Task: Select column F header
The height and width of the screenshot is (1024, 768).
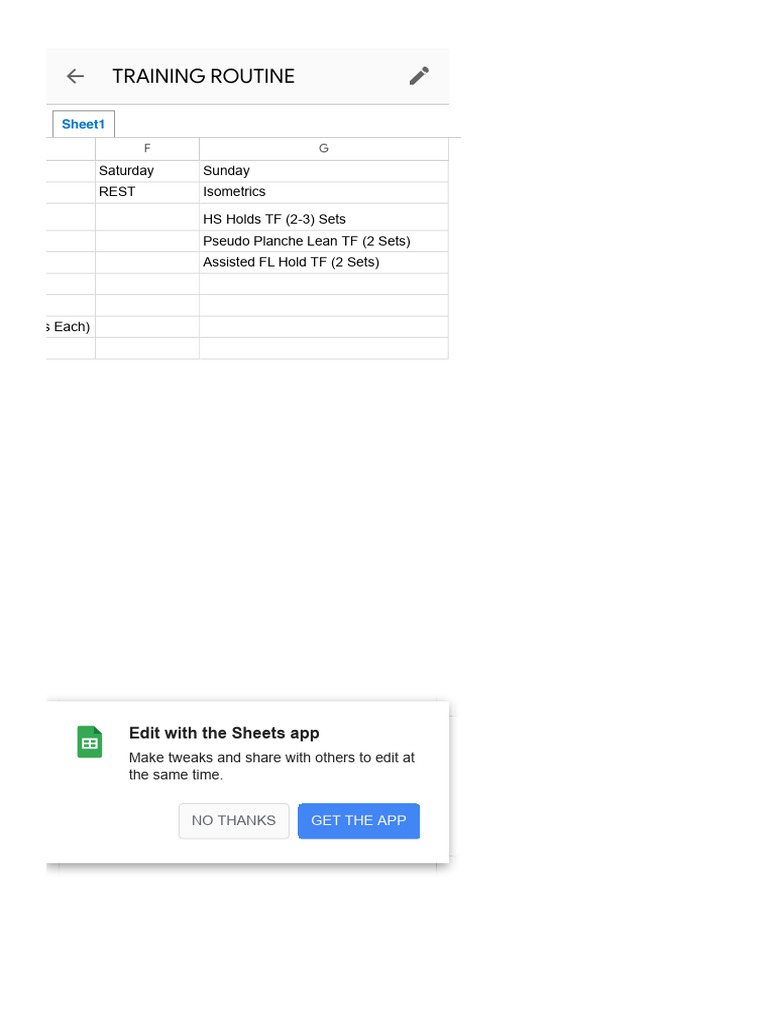Action: click(147, 148)
